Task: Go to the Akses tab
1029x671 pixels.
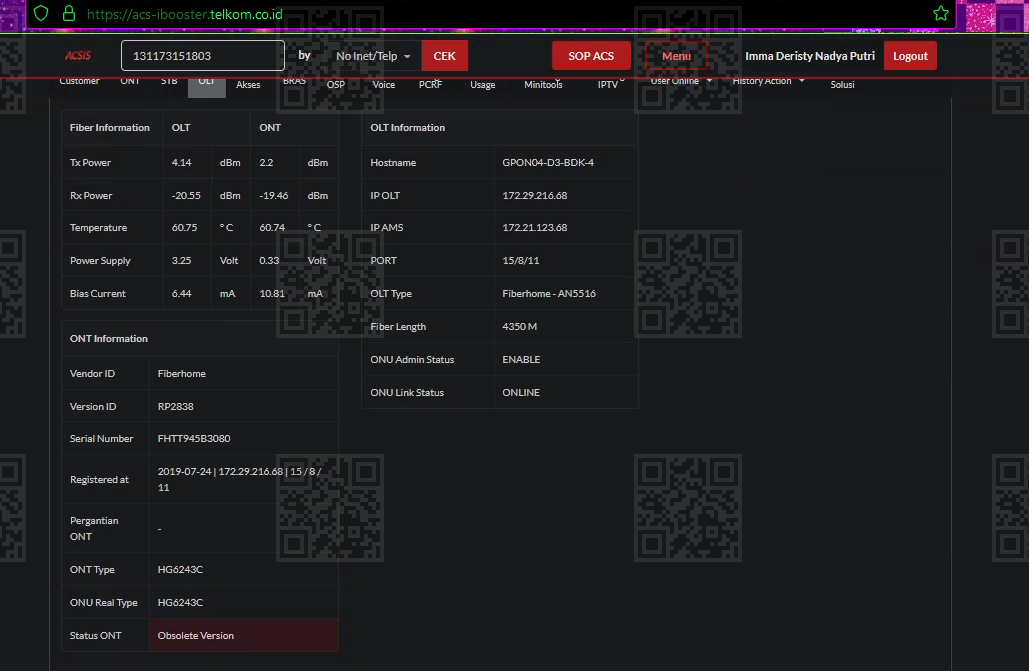Action: 248,85
